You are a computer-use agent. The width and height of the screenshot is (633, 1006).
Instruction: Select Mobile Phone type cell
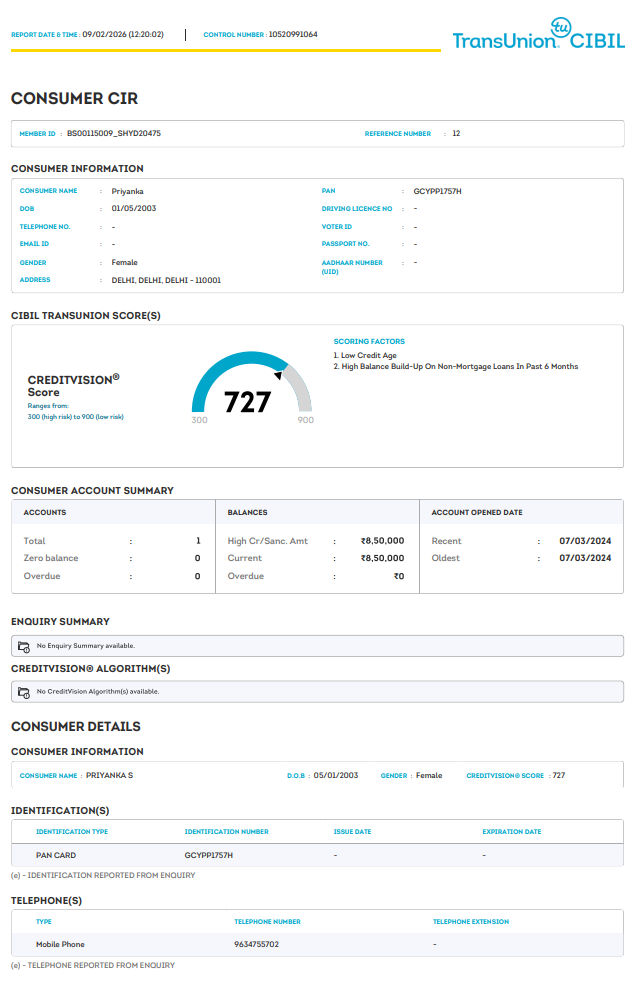point(60,944)
